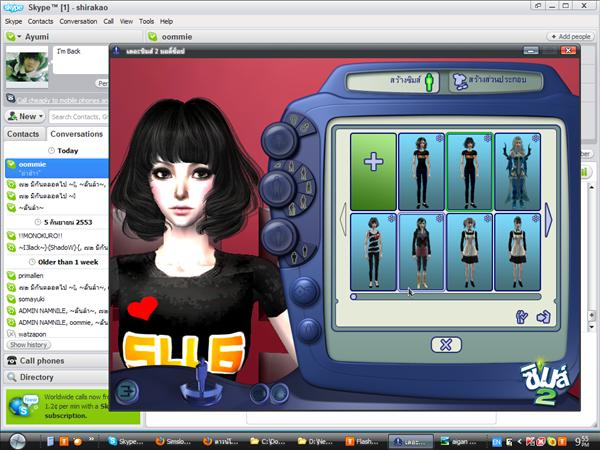
Task: Click the export Sim arrow icon
Action: [543, 316]
